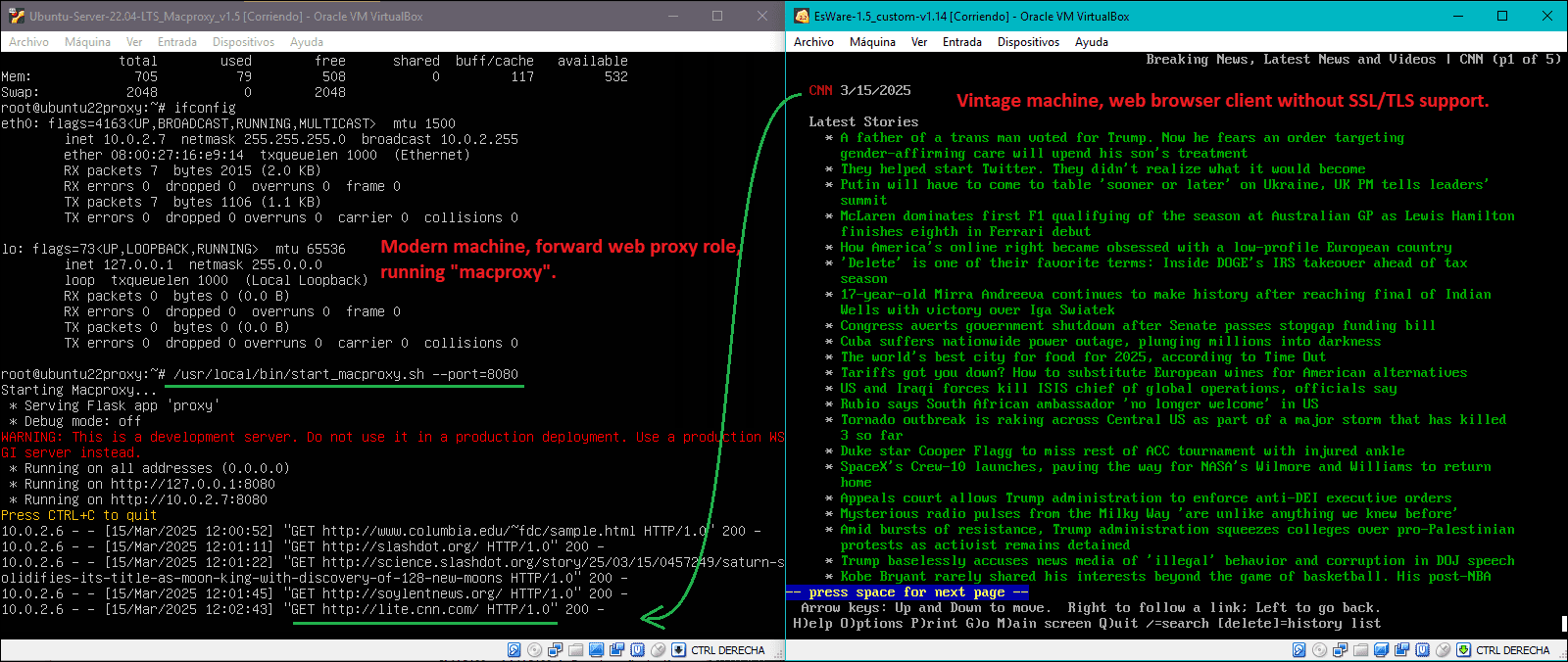The width and height of the screenshot is (1568, 662).
Task: Open Ver menu in EsWare window
Action: pyautogui.click(x=919, y=42)
